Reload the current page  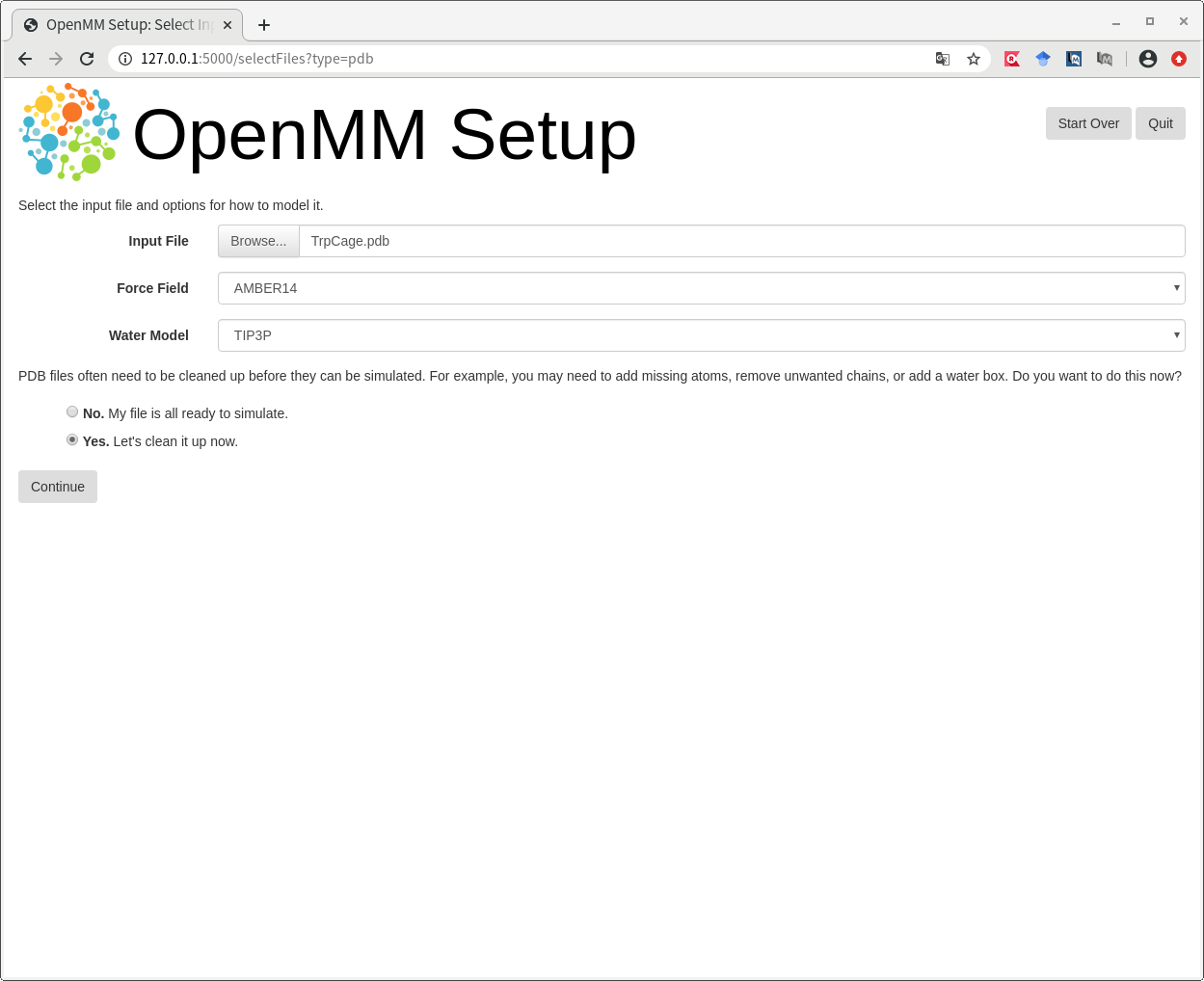pyautogui.click(x=87, y=59)
